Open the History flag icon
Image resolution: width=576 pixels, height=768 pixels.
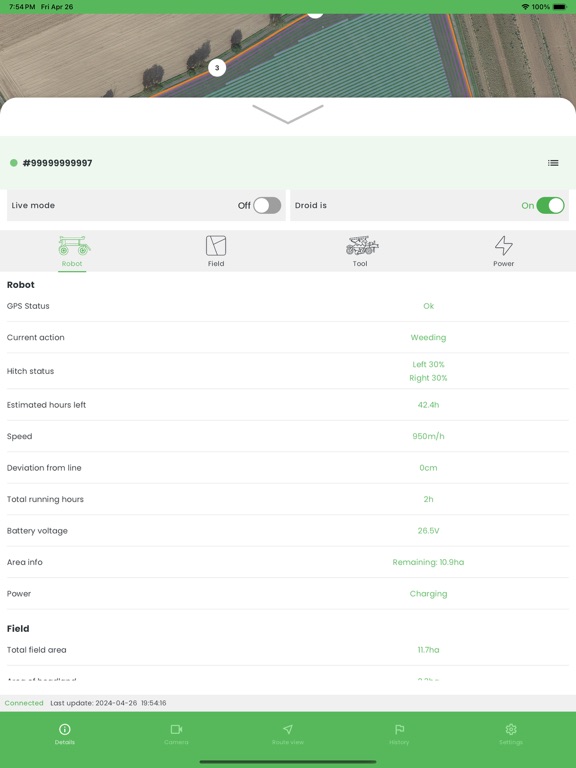[x=399, y=729]
